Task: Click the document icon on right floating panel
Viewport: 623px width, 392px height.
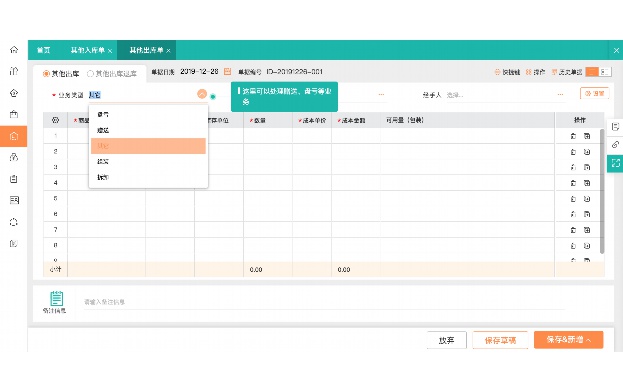Action: [615, 127]
